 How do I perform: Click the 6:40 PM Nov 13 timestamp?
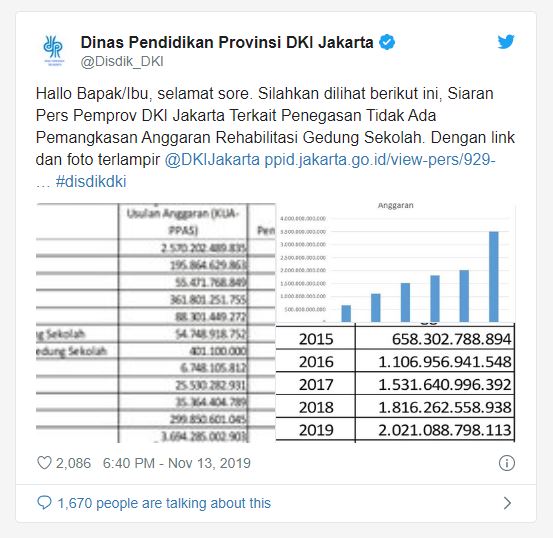coord(177,463)
